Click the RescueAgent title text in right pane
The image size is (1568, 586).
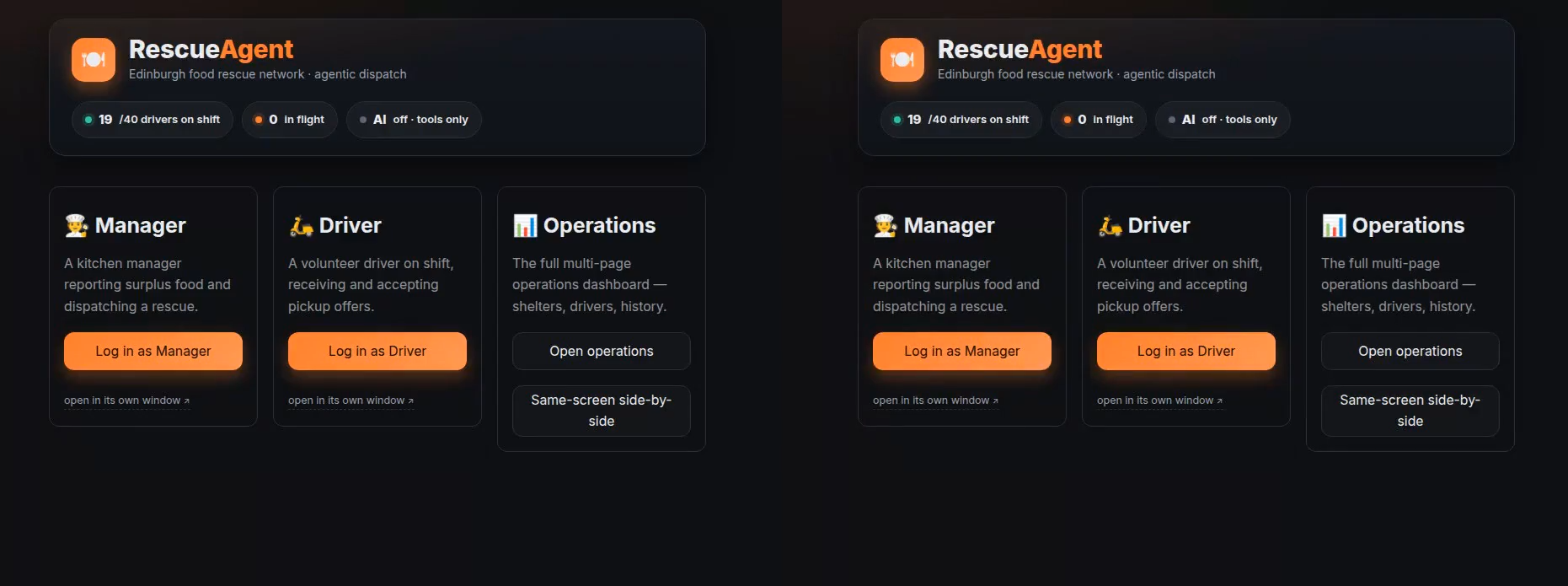point(1019,50)
